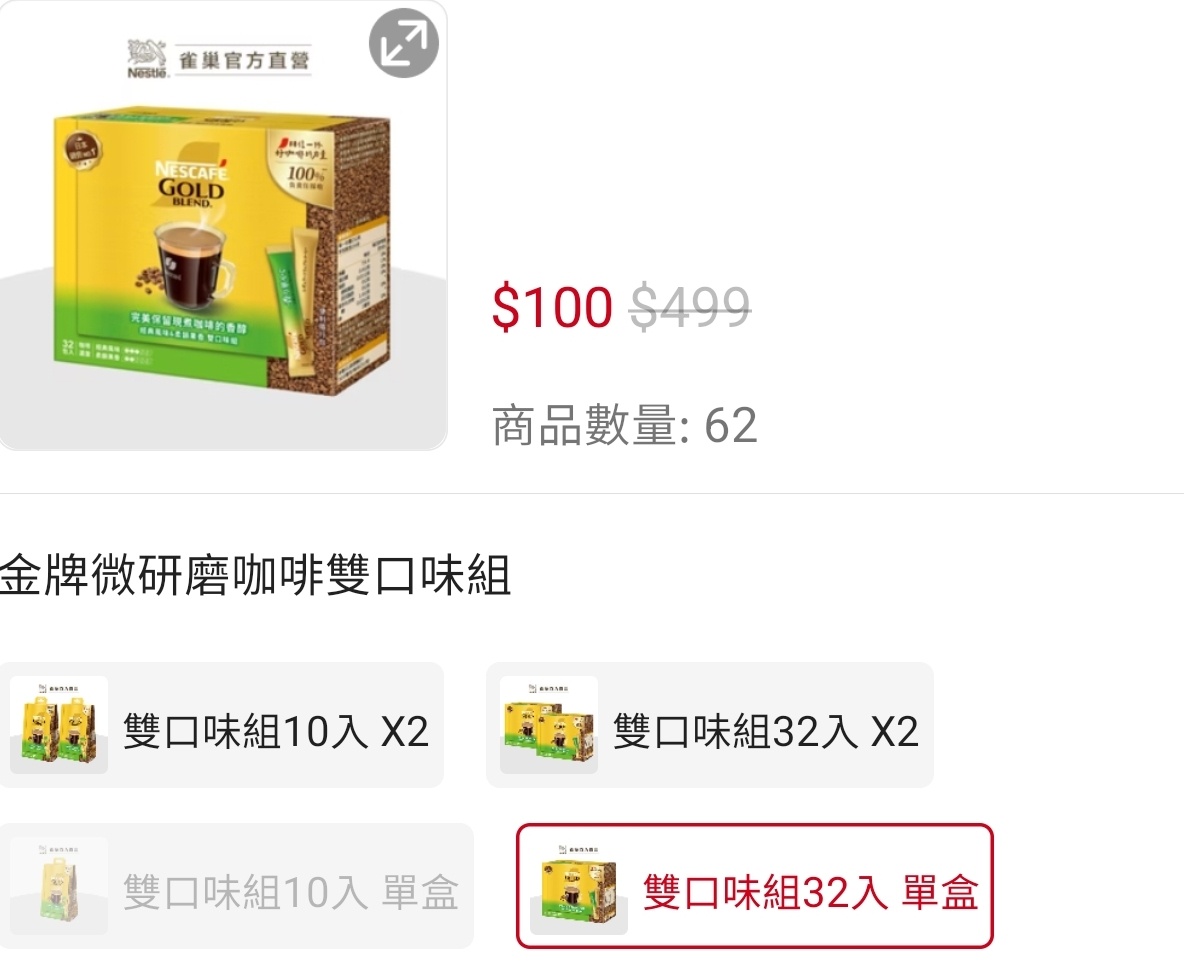1184x975 pixels.
Task: Click the crossed-out $499 original price
Action: (690, 307)
